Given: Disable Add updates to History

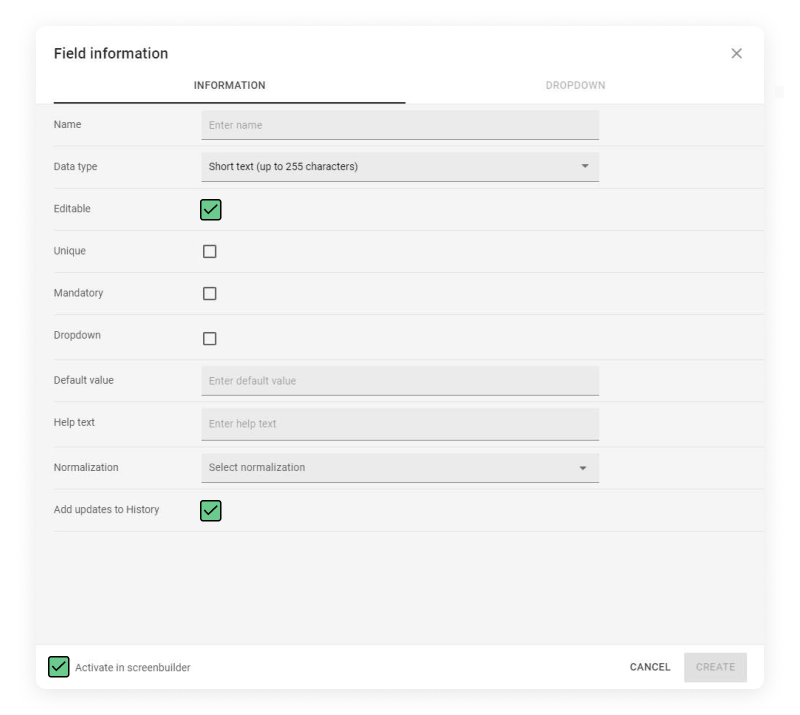Looking at the screenshot, I should (x=211, y=511).
